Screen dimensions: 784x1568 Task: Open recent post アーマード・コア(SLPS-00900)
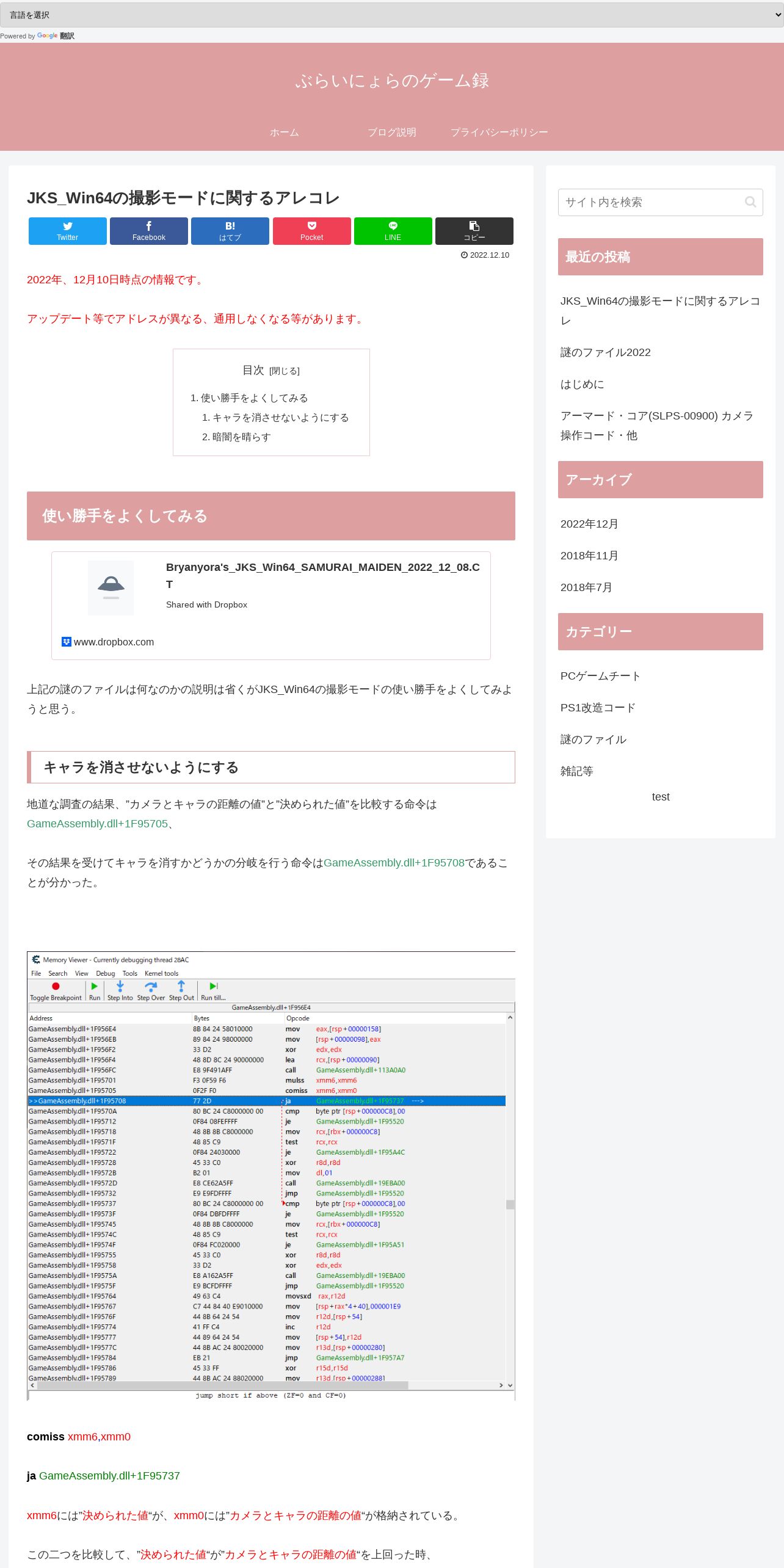point(657,426)
